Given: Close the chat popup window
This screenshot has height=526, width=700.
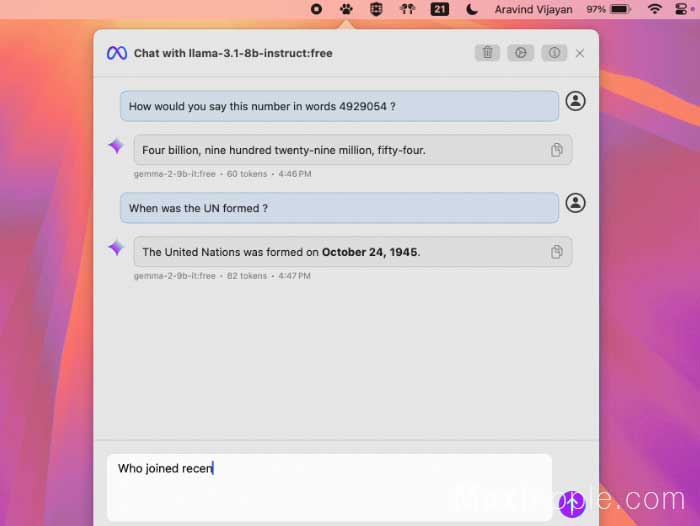Looking at the screenshot, I should click(x=580, y=53).
